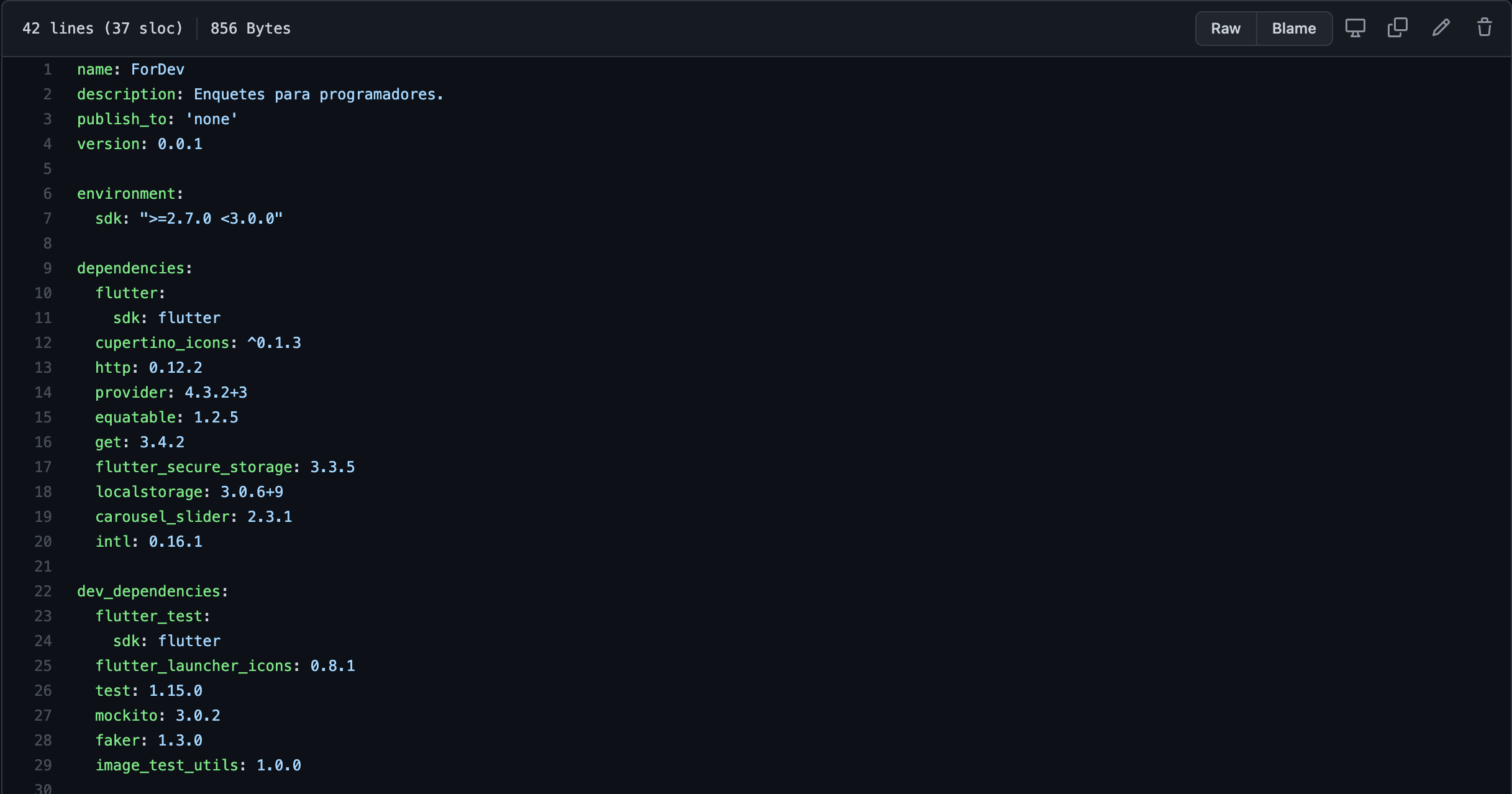Click the 'ForDev' name value
The height and width of the screenshot is (794, 1512).
(x=157, y=70)
